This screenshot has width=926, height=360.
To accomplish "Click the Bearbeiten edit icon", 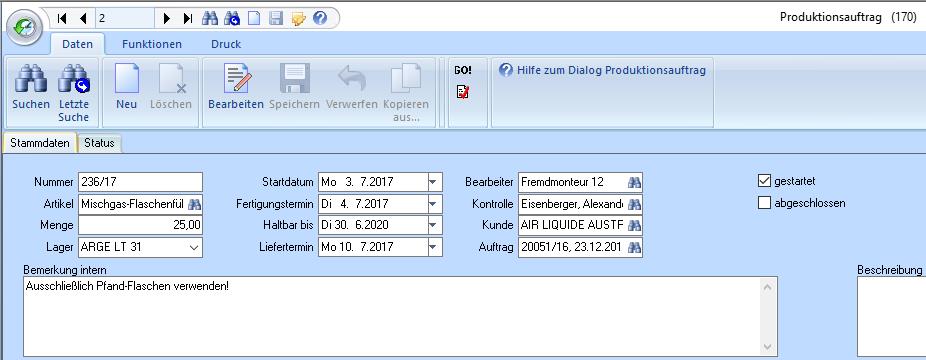I will click(236, 78).
